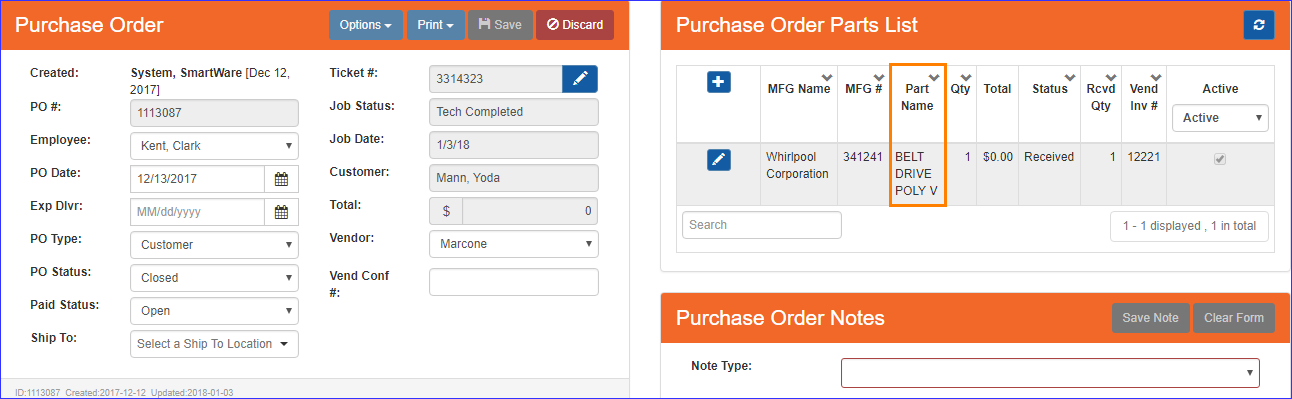Add a new part with the plus icon

719,82
